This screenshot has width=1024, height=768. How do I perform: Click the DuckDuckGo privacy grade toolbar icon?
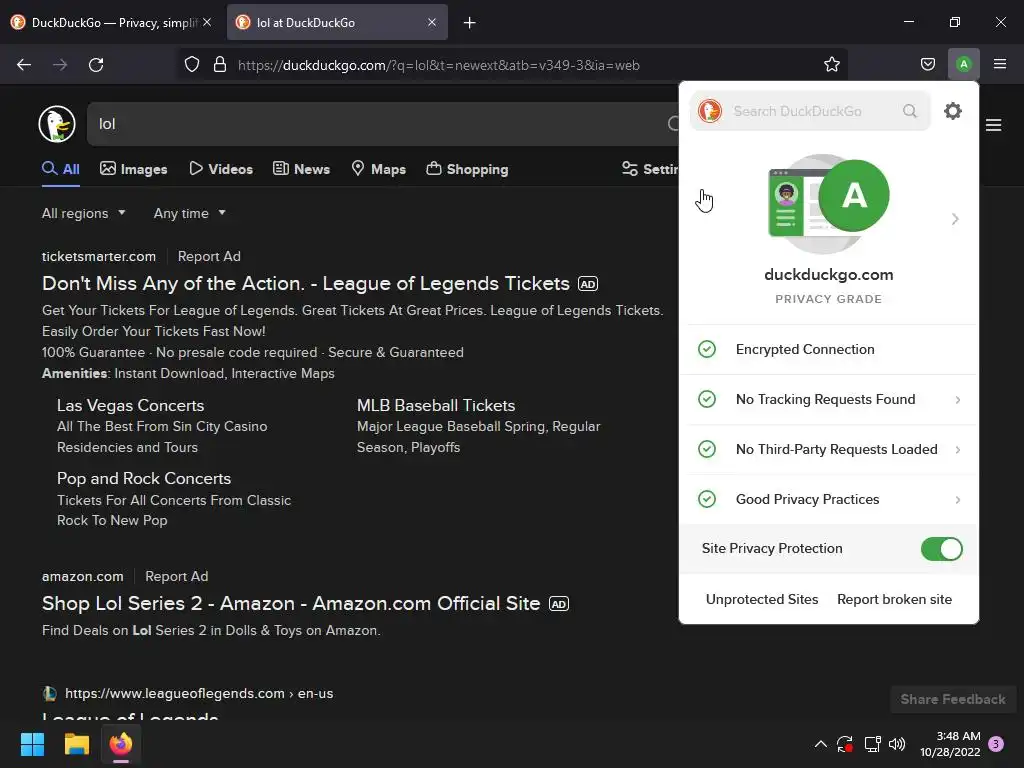963,64
